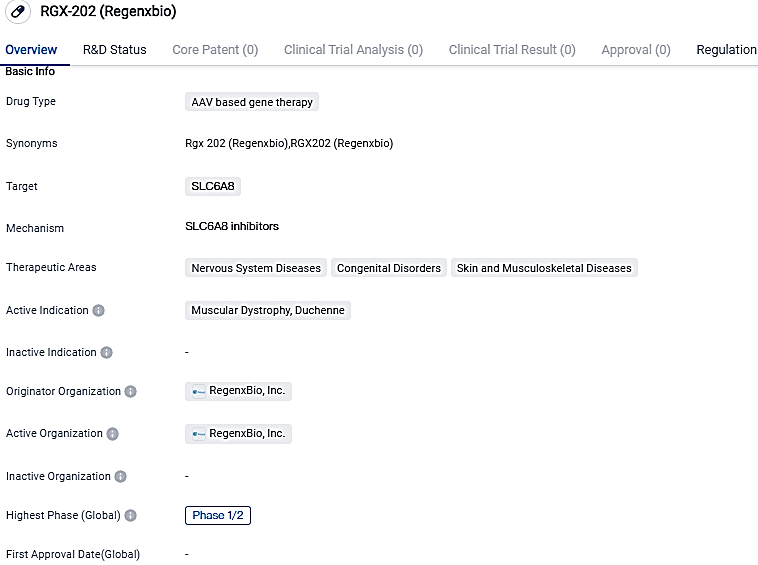Click the SLC6A8 target tag
Viewport: 758px width, 565px height.
click(213, 186)
